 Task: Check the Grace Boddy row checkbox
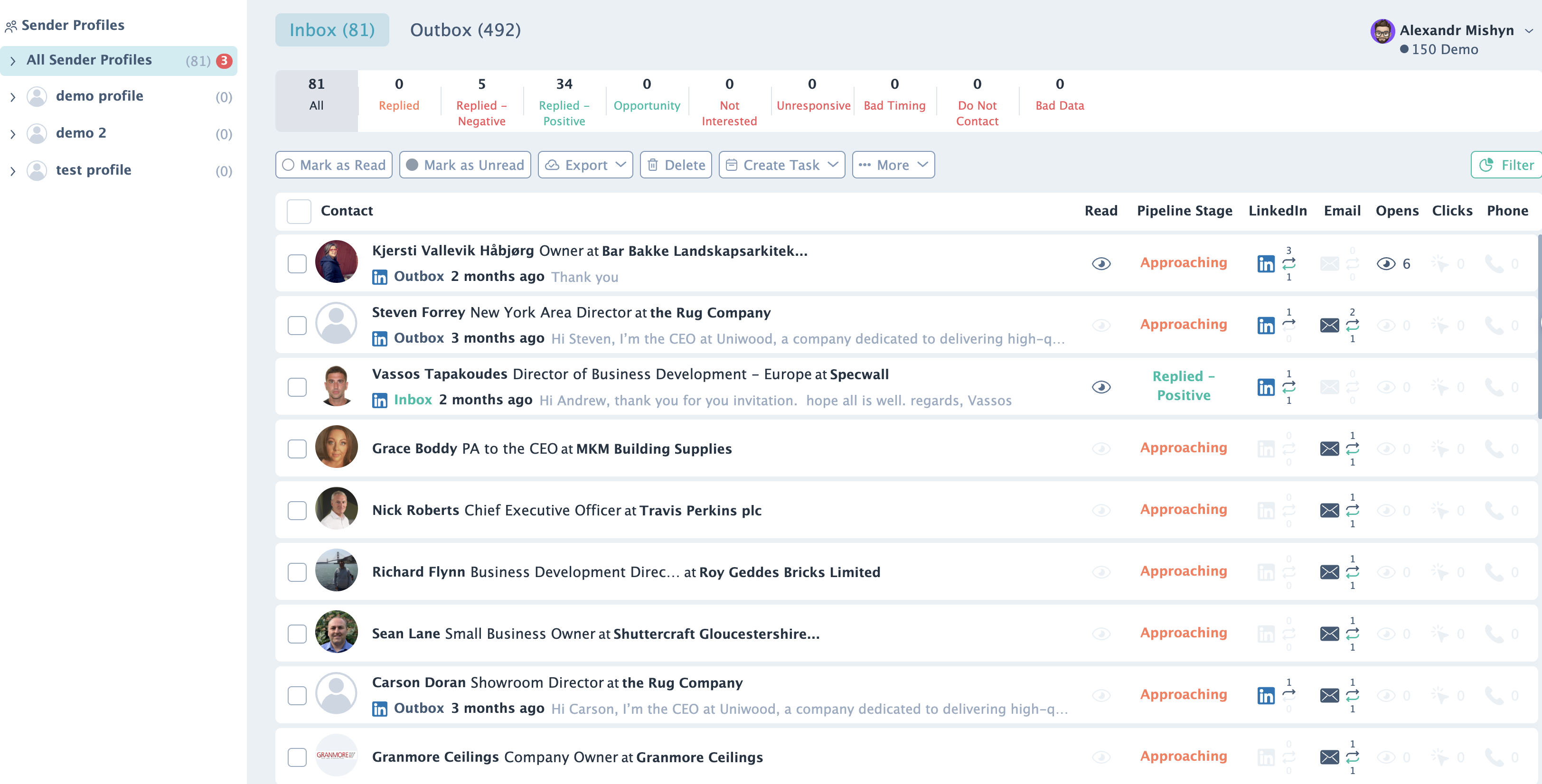[x=297, y=449]
